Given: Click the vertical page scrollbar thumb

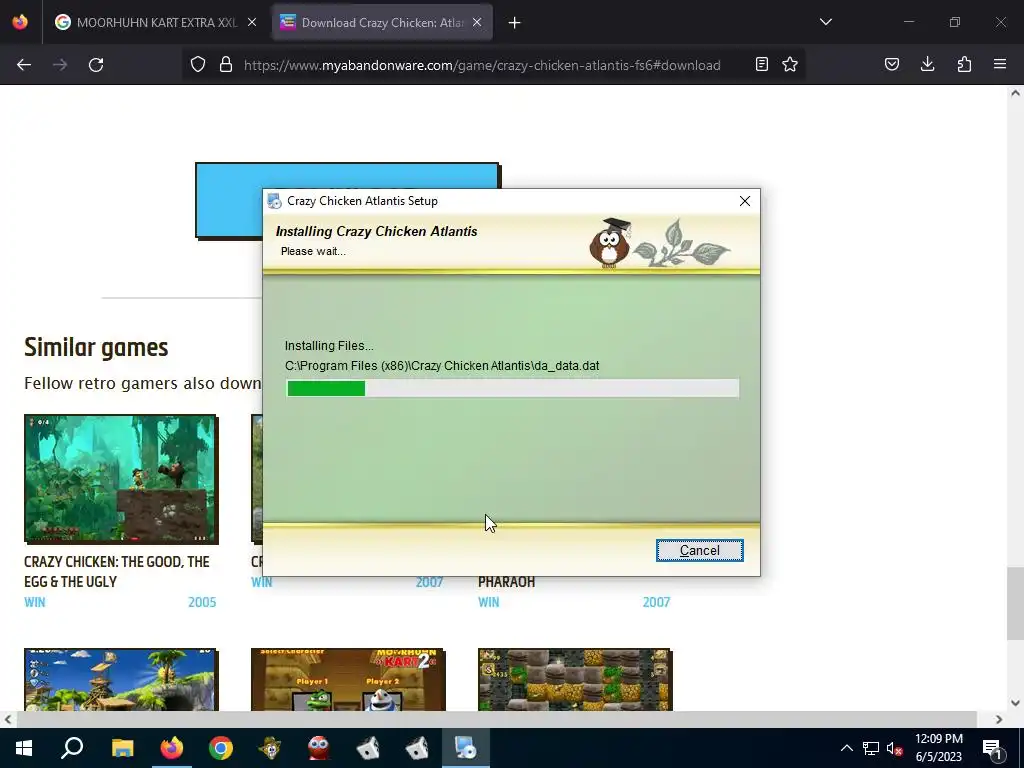Looking at the screenshot, I should (1015, 604).
